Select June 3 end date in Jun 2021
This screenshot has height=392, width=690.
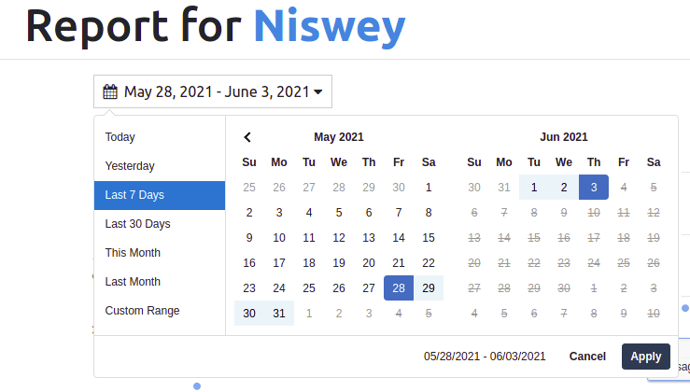tap(594, 187)
